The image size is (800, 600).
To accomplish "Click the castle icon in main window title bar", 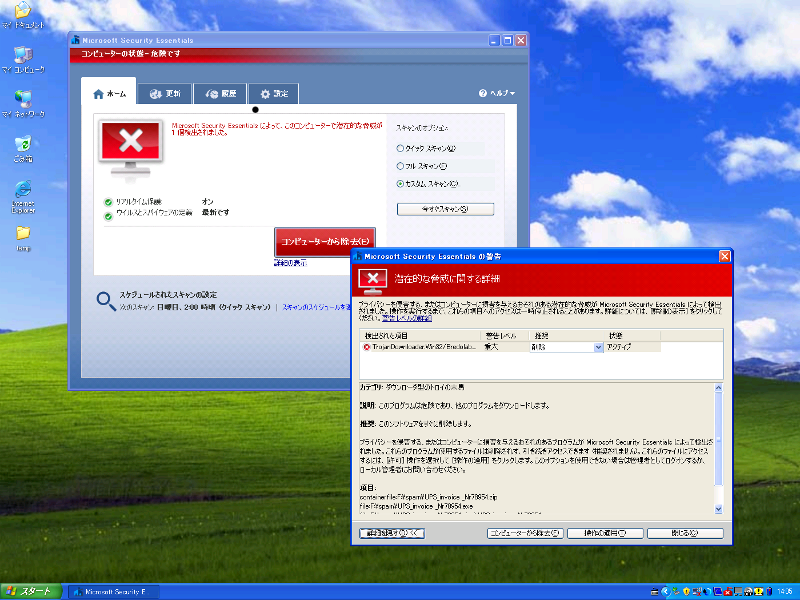I will pos(76,40).
